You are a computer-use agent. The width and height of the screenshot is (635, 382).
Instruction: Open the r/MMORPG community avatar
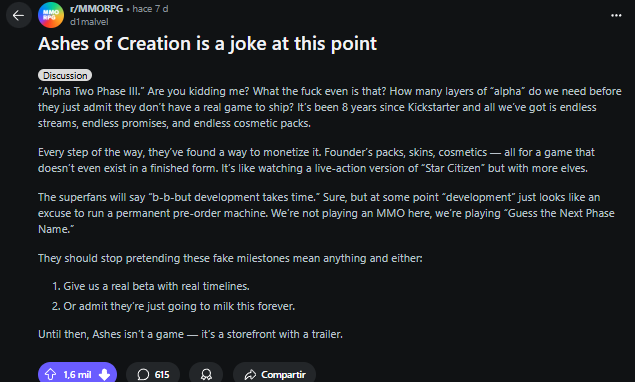[51, 15]
